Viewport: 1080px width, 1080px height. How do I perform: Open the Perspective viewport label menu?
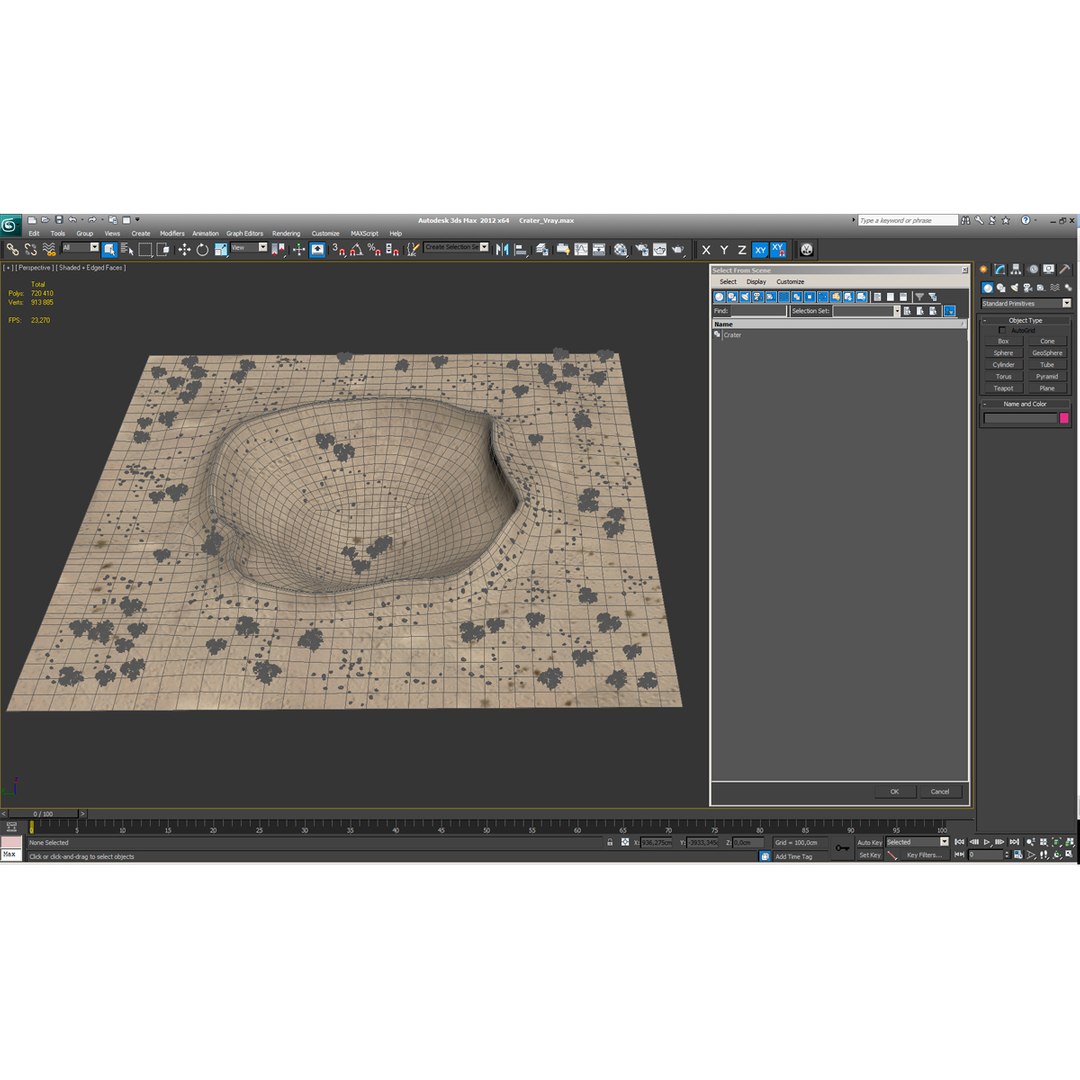pyautogui.click(x=34, y=267)
